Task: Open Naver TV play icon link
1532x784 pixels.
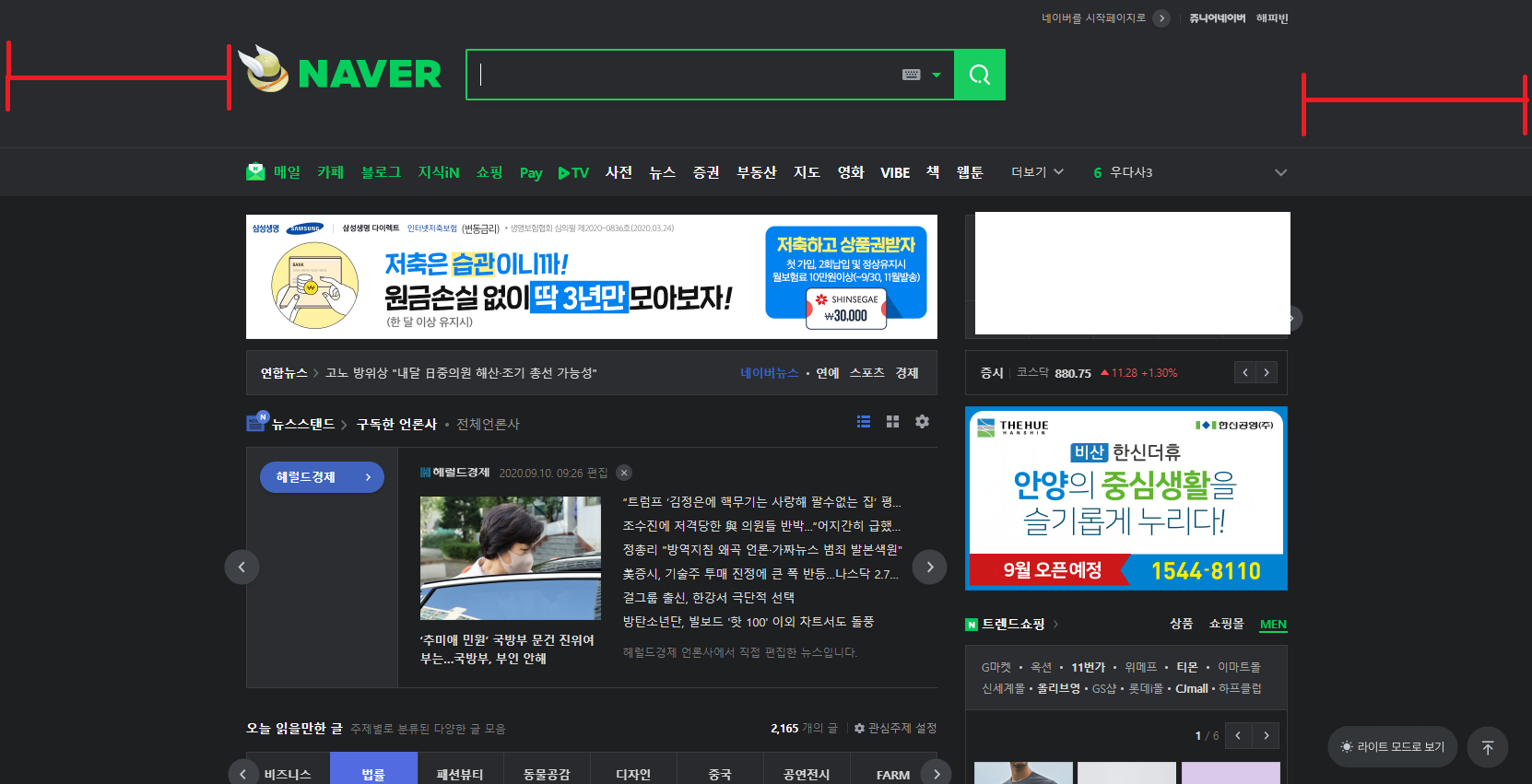Action: [573, 172]
